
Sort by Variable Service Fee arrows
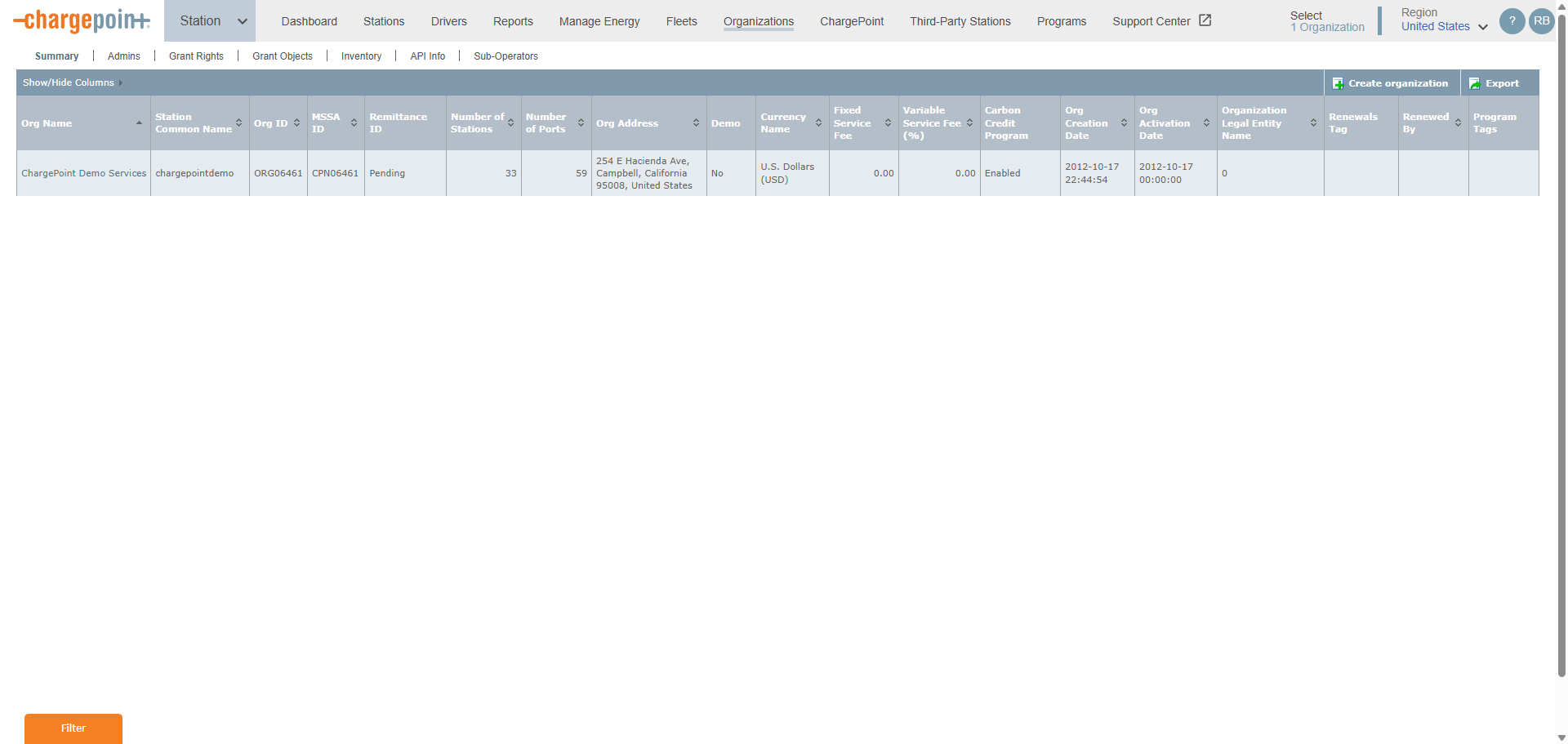click(969, 123)
